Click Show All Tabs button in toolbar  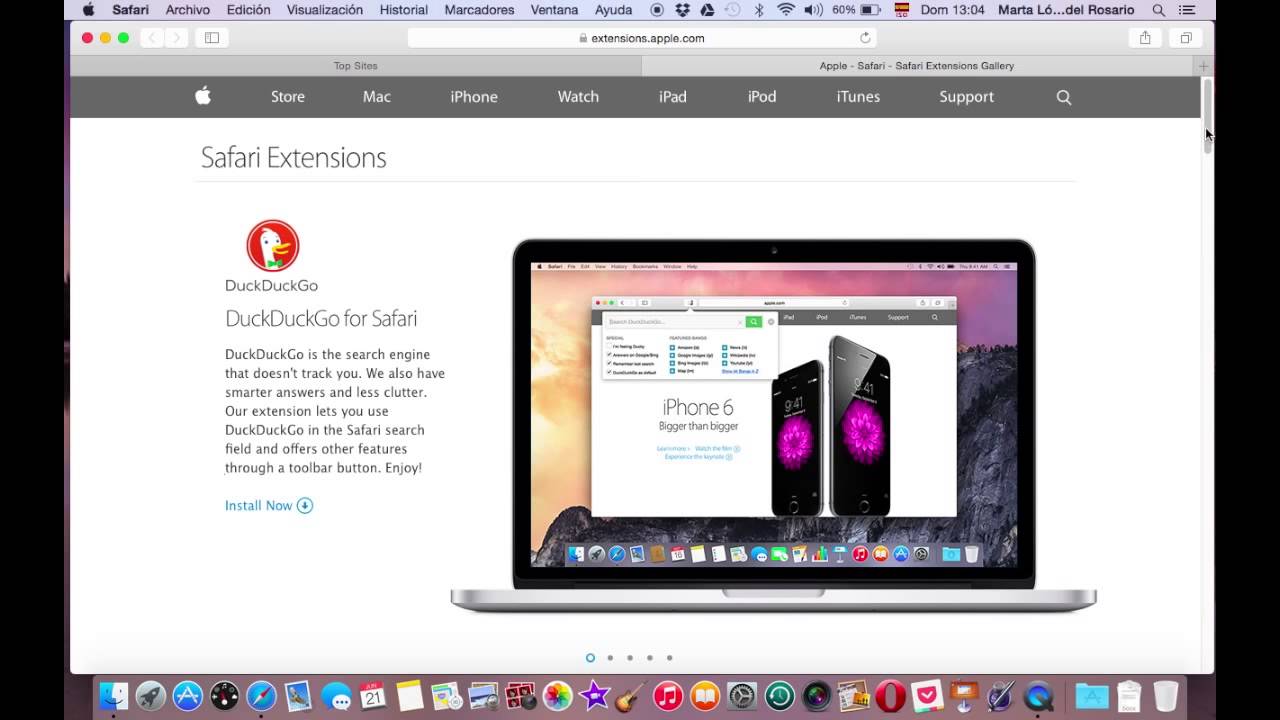click(x=1186, y=38)
